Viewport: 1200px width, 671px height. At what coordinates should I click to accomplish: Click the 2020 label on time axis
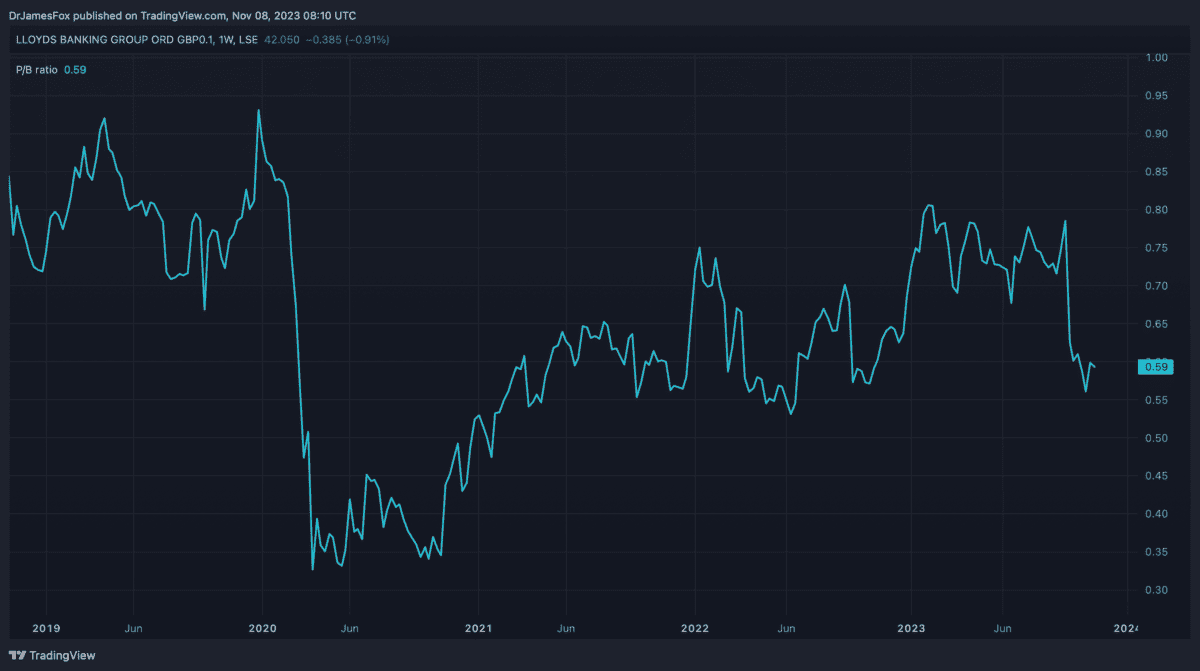tap(262, 629)
